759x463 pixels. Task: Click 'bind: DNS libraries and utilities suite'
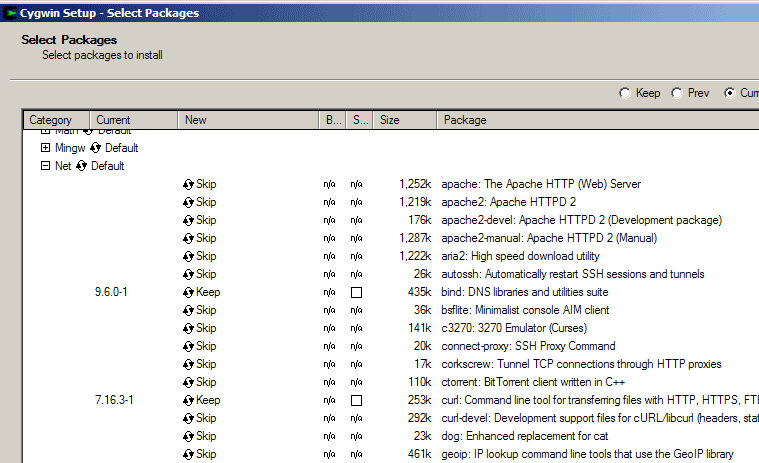tap(525, 292)
